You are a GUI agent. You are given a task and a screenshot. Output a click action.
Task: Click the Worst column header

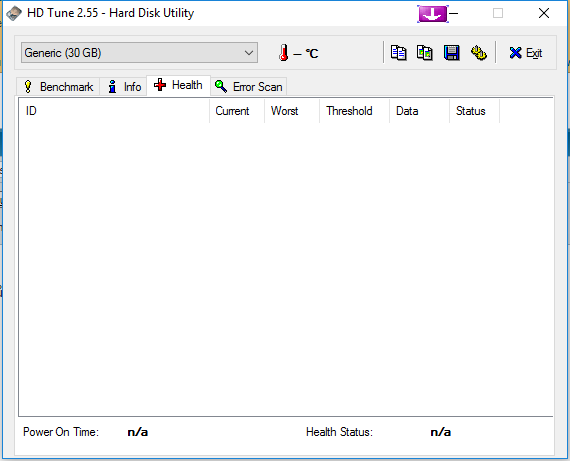pos(292,111)
